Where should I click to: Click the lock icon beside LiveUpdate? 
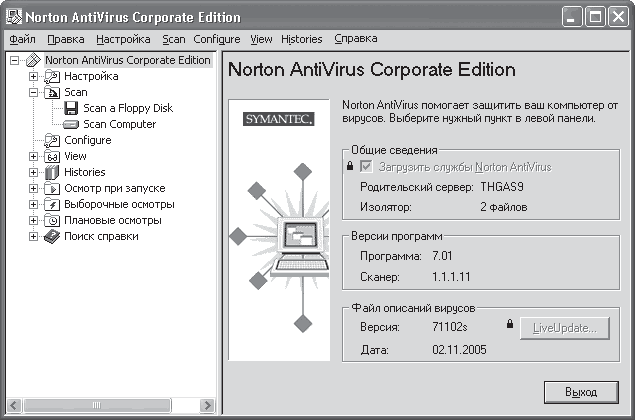[x=510, y=323]
